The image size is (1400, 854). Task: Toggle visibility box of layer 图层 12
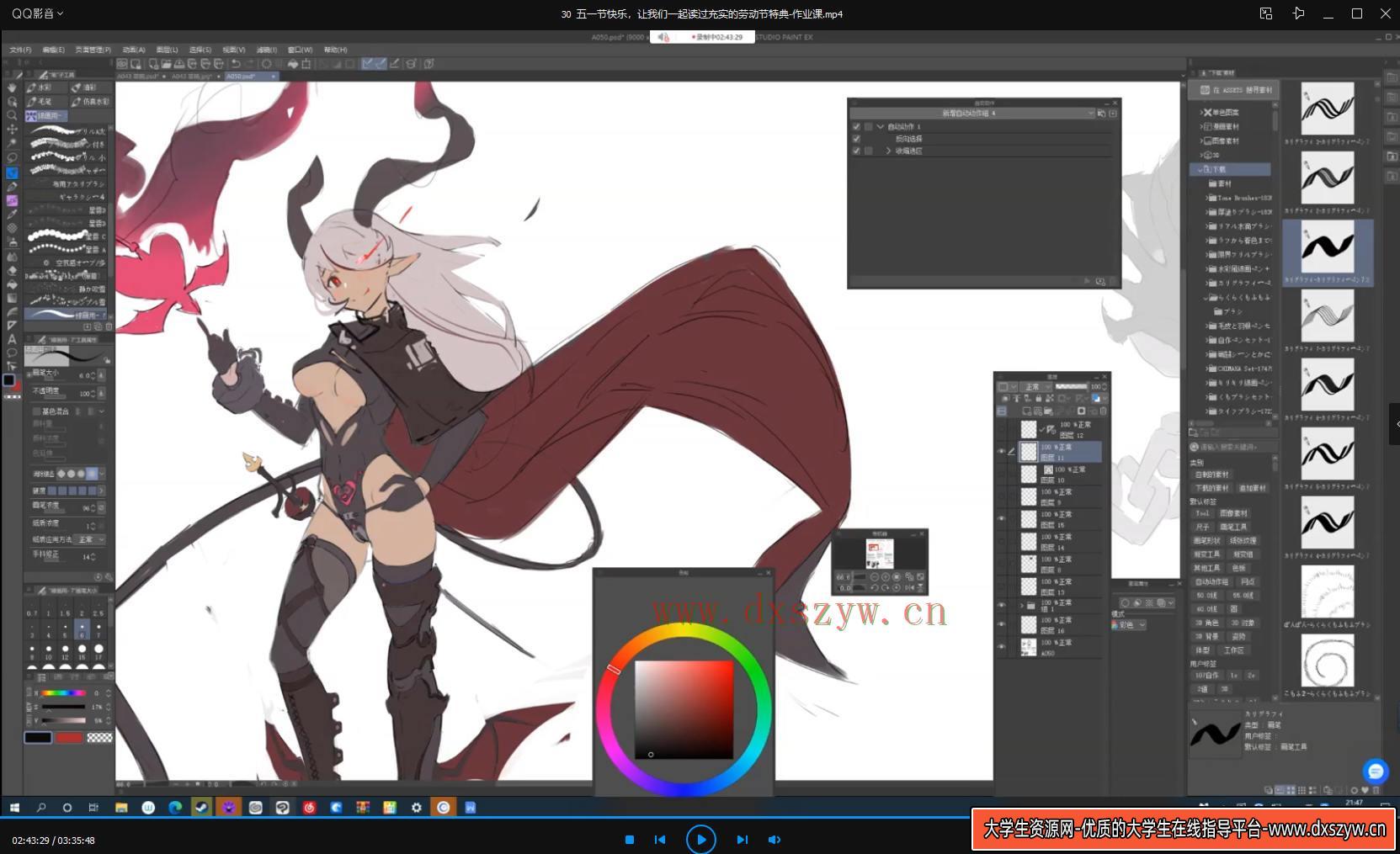[x=1001, y=429]
